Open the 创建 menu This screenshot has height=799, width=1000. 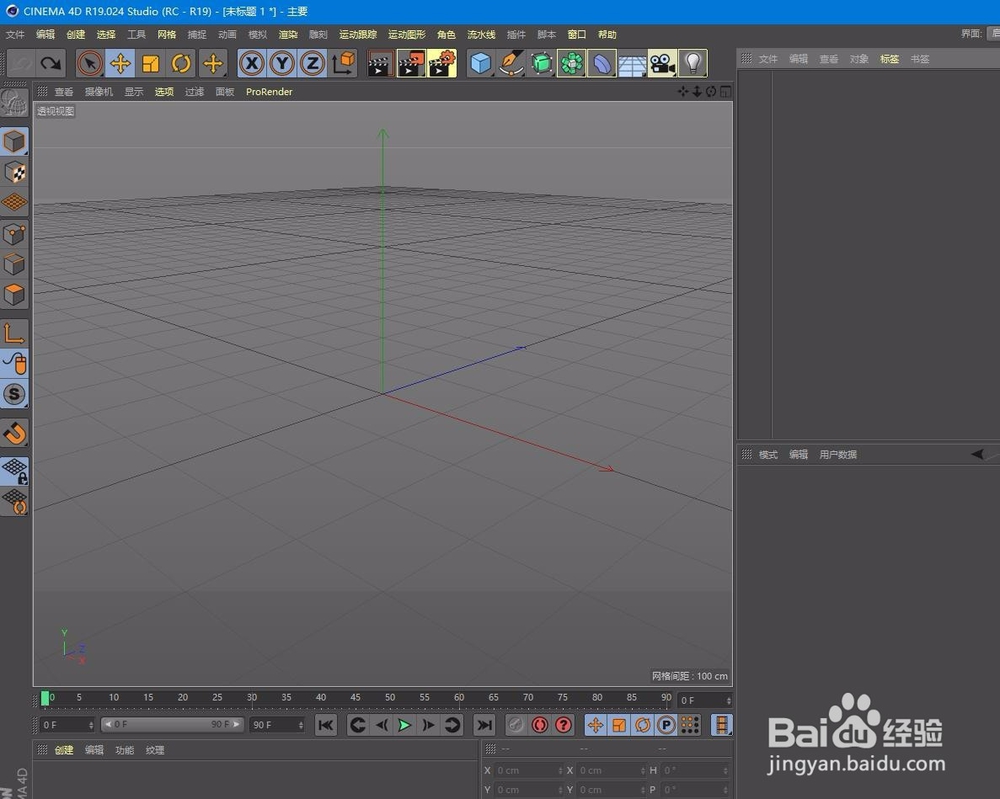coord(76,34)
